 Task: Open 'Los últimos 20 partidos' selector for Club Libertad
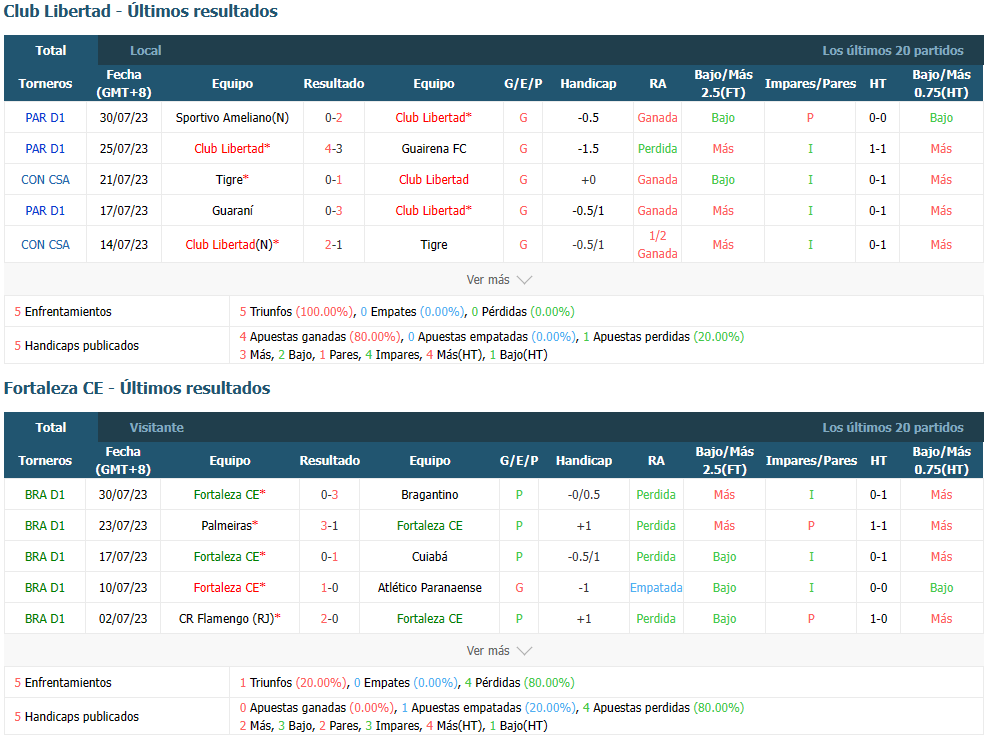893,50
